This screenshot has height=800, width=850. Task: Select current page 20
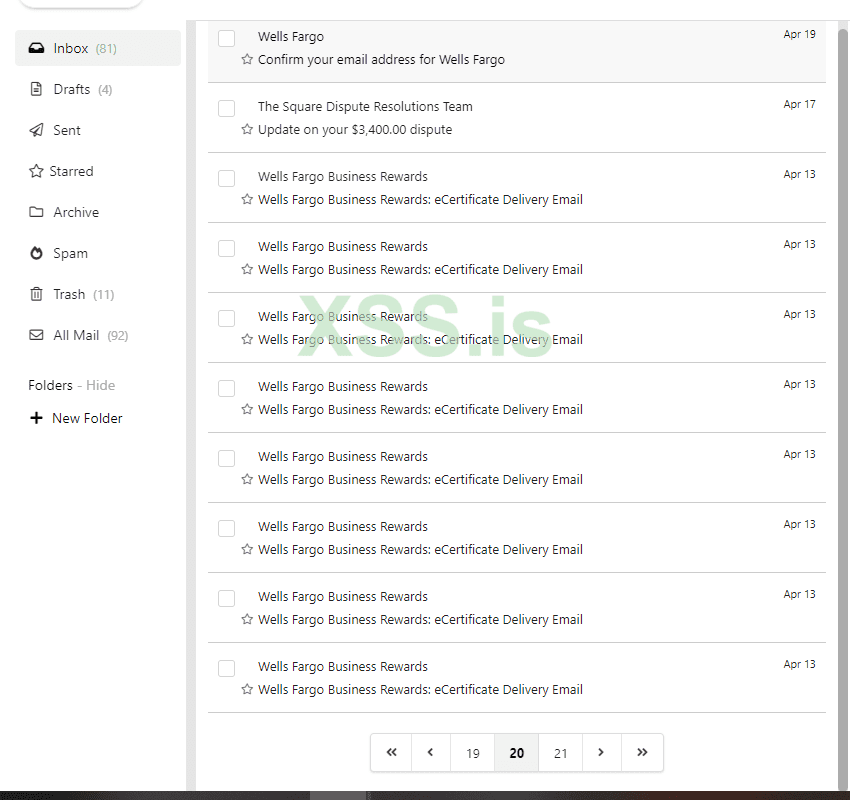click(517, 753)
